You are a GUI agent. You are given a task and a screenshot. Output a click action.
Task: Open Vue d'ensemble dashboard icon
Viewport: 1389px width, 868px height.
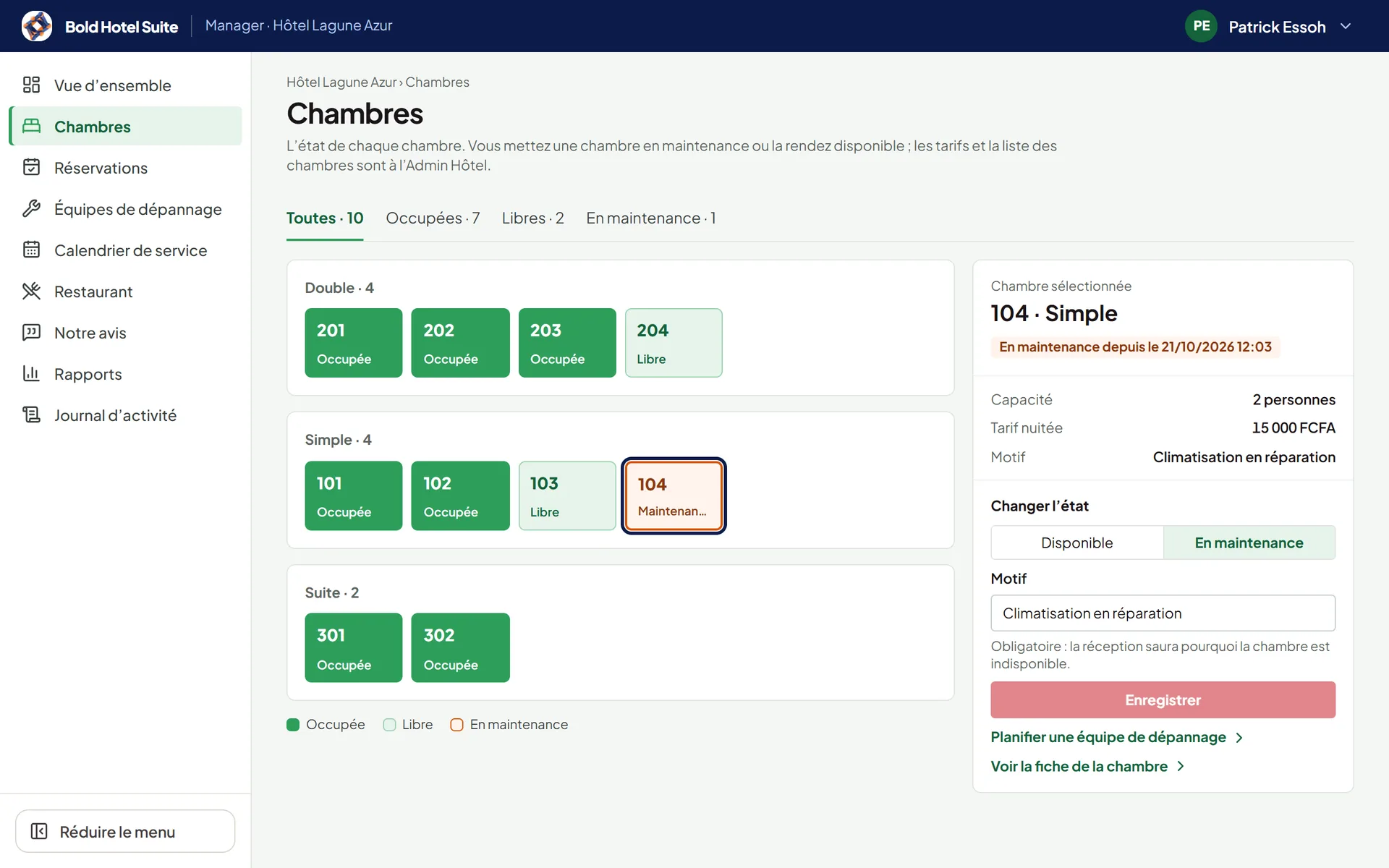31,85
